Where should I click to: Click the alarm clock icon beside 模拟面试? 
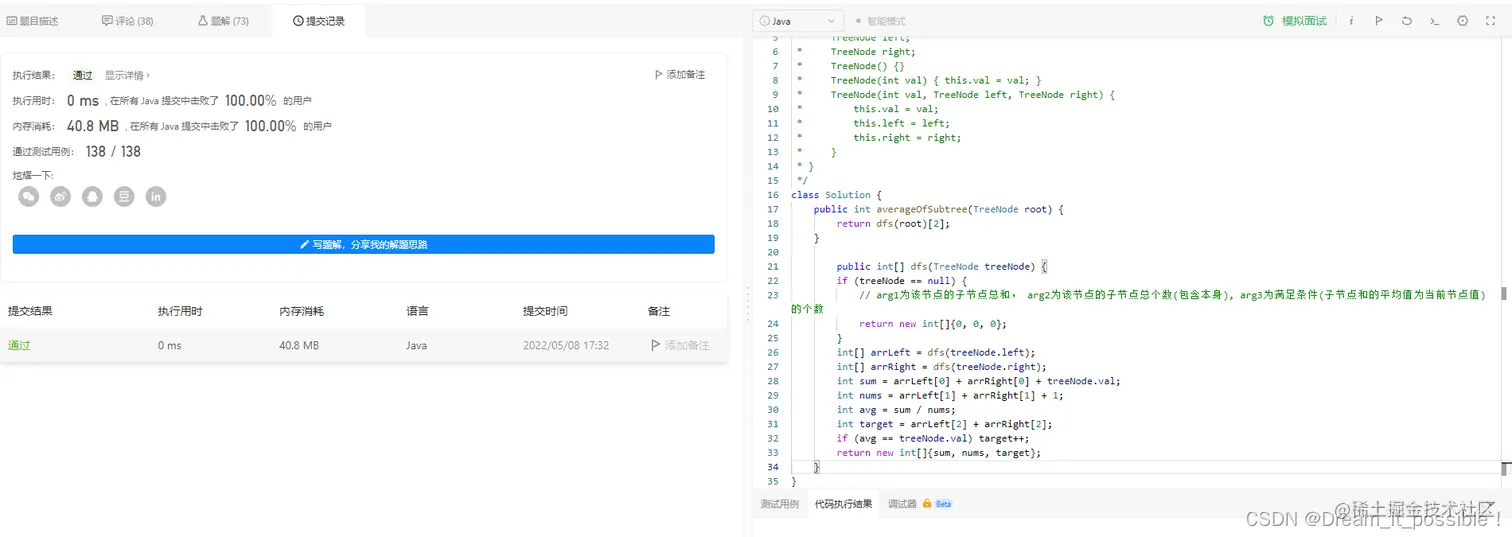click(x=1269, y=20)
